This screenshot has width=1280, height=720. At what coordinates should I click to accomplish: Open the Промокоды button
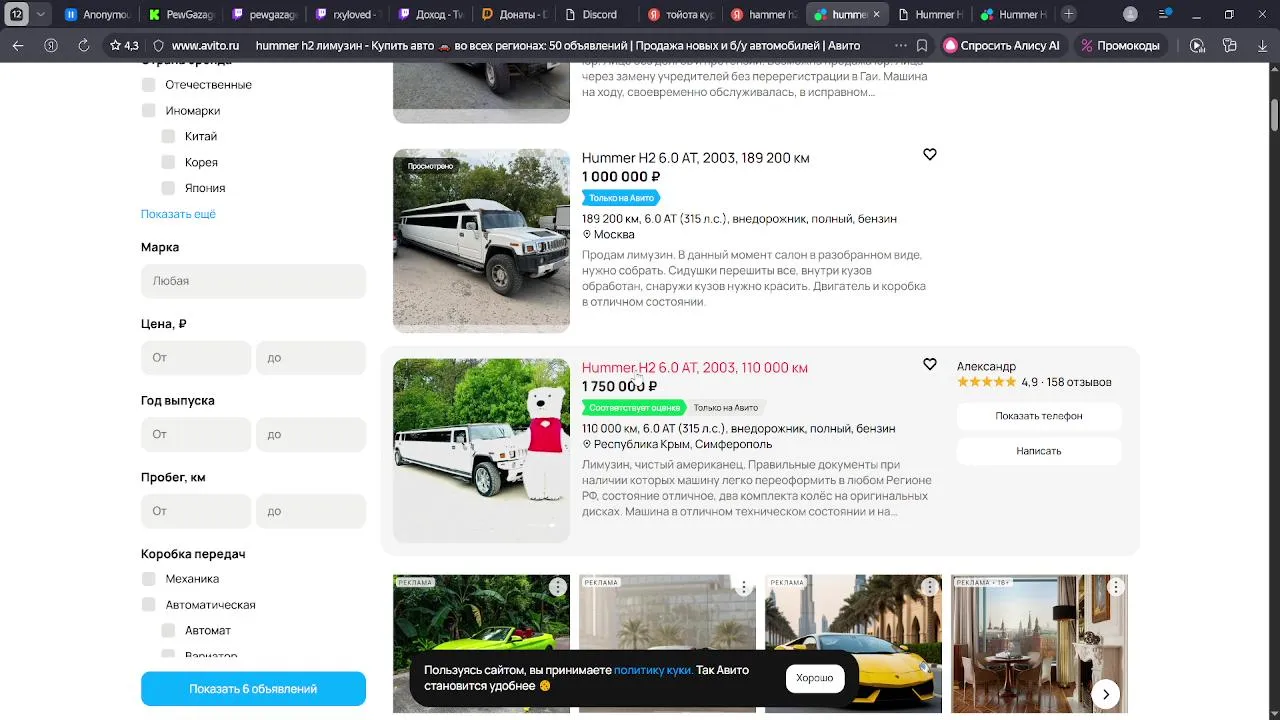pos(1120,45)
